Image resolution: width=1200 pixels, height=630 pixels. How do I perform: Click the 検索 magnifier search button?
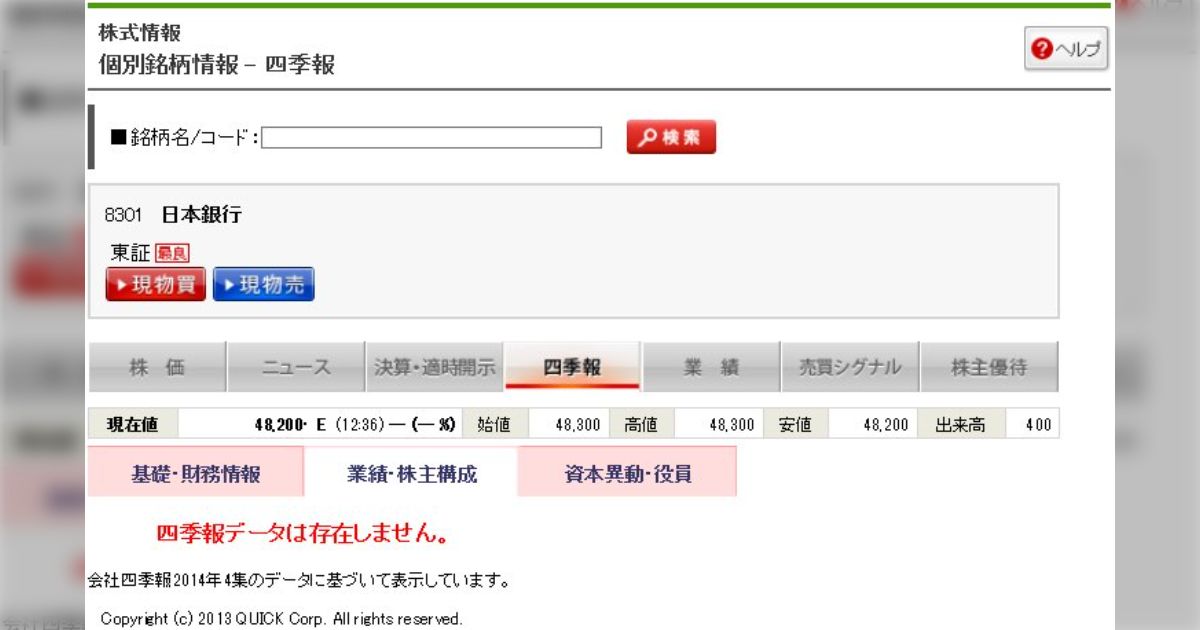point(671,138)
